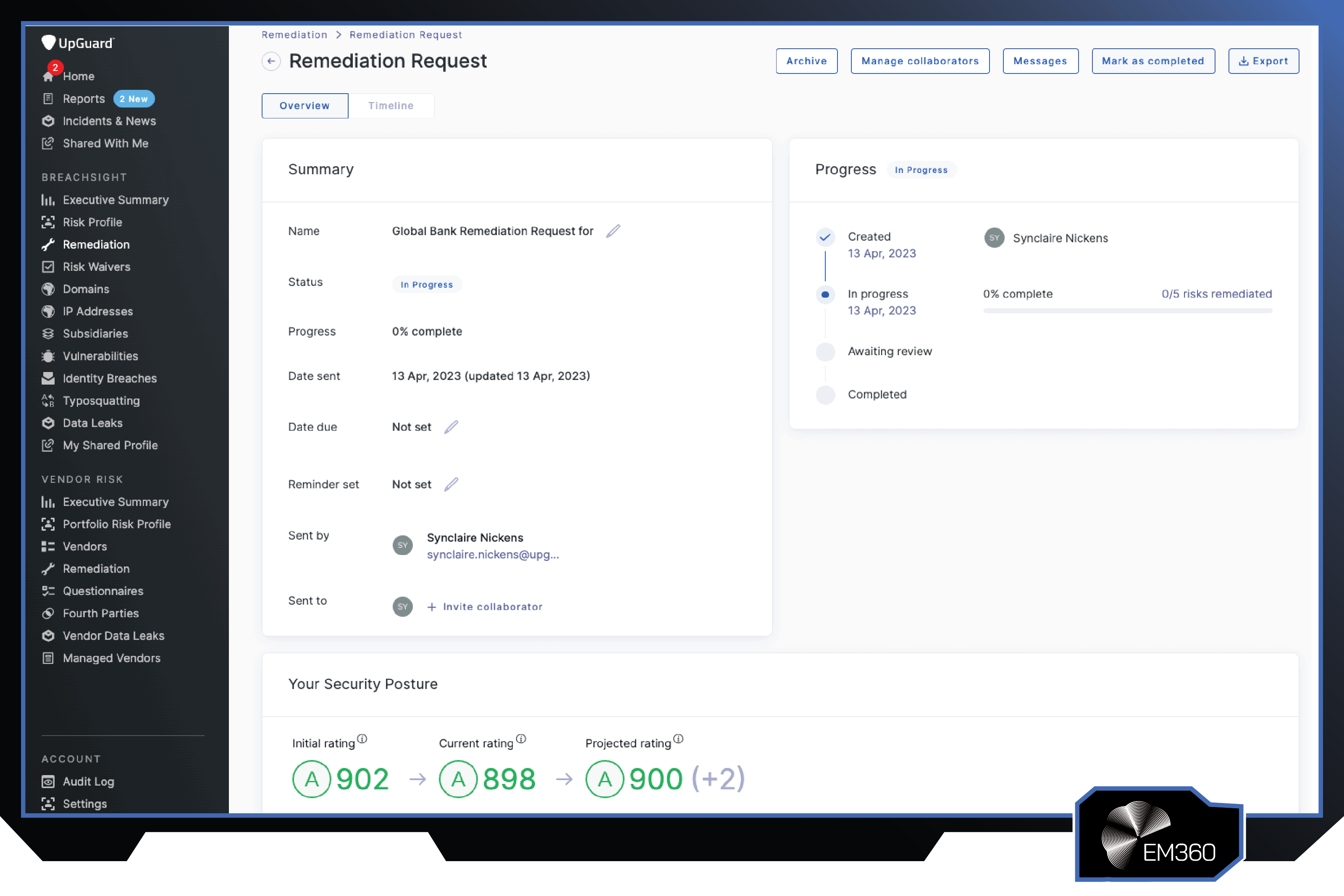The image size is (1344, 896).
Task: Click the Initial rating score 902
Action: click(x=362, y=779)
